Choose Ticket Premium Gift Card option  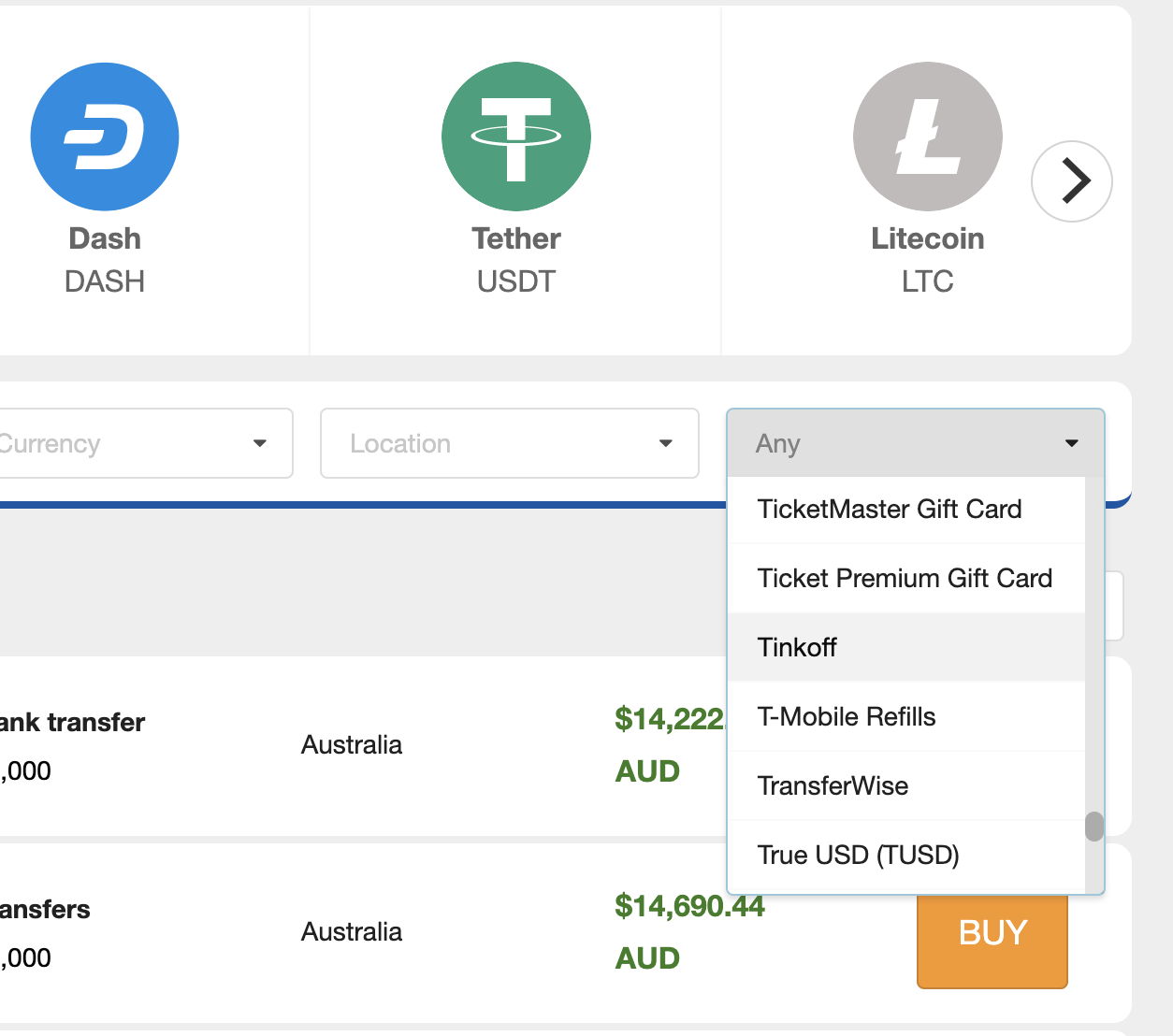click(906, 579)
